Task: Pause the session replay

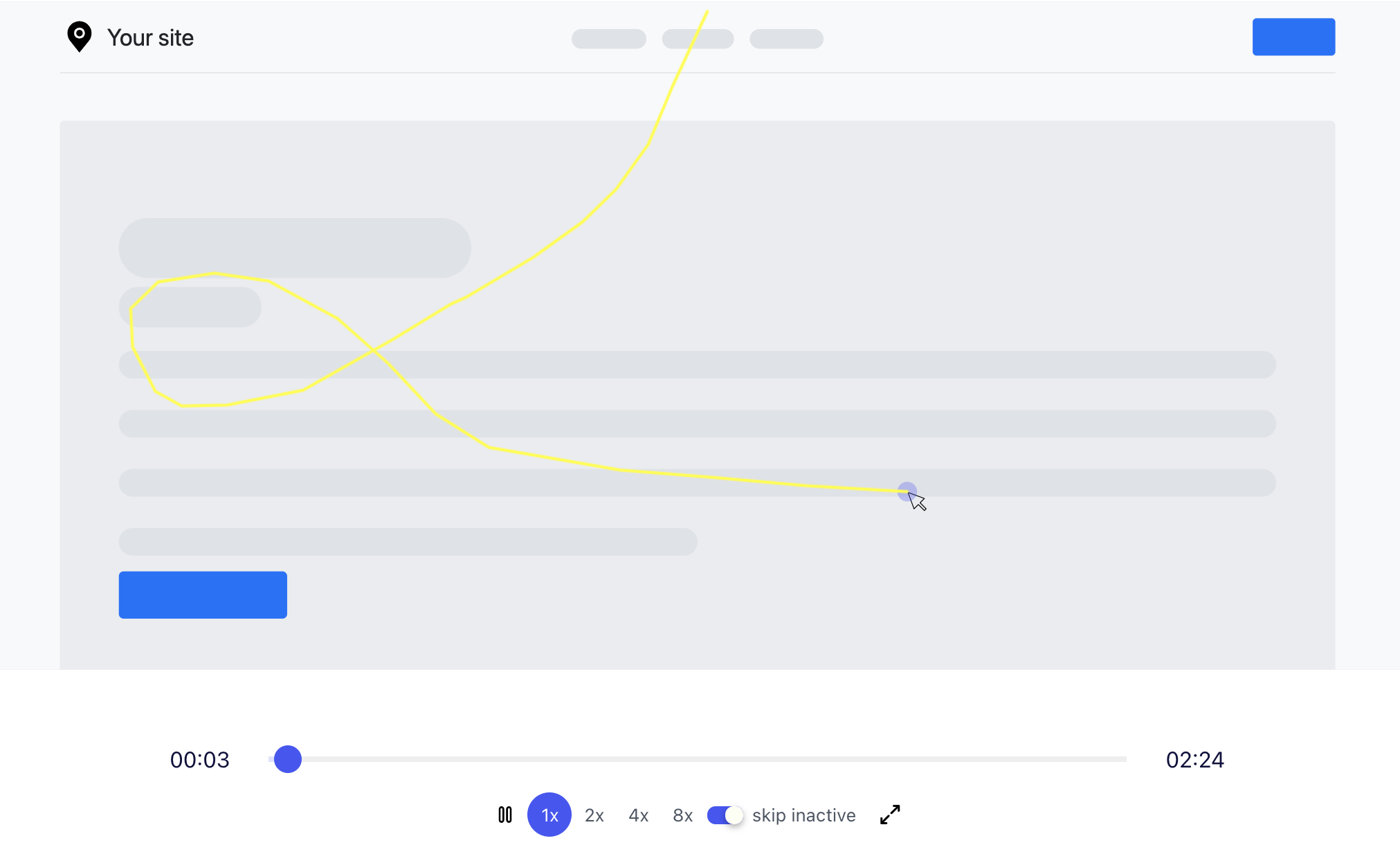Action: click(505, 815)
